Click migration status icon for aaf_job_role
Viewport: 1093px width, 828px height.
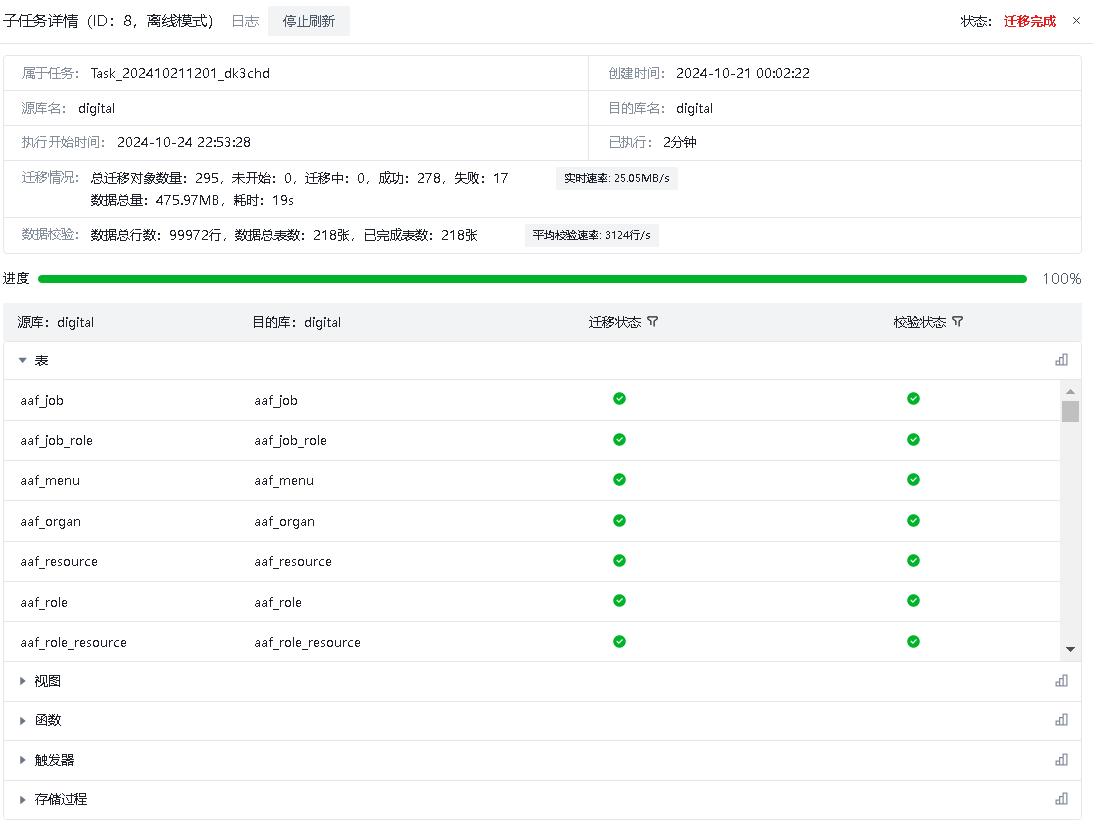coord(619,440)
